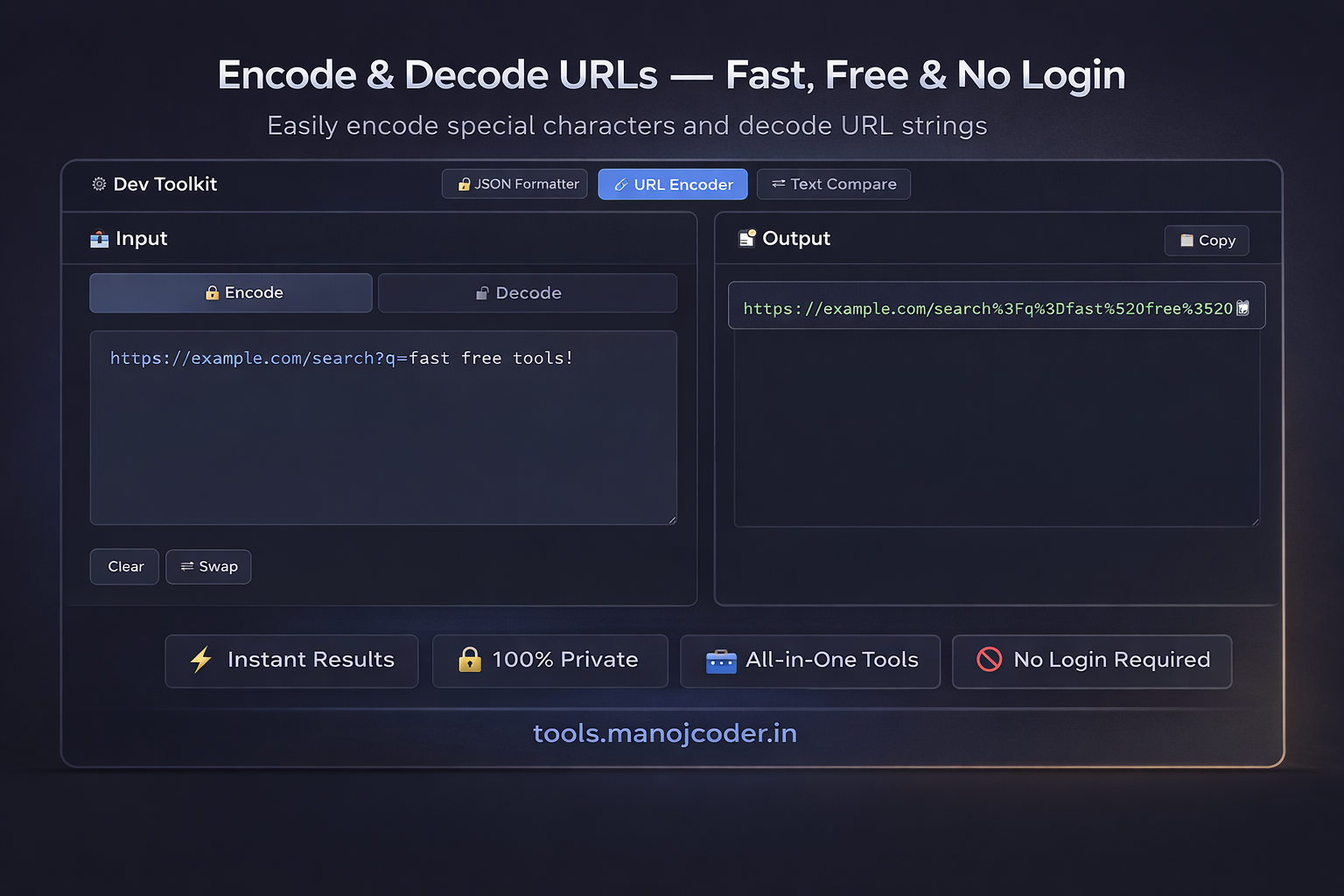This screenshot has height=896, width=1344.
Task: Click inside the URL input textarea
Action: [x=383, y=427]
